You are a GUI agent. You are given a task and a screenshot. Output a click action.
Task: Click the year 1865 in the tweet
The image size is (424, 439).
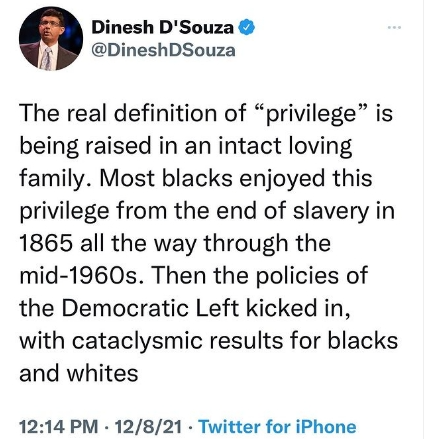click(46, 244)
